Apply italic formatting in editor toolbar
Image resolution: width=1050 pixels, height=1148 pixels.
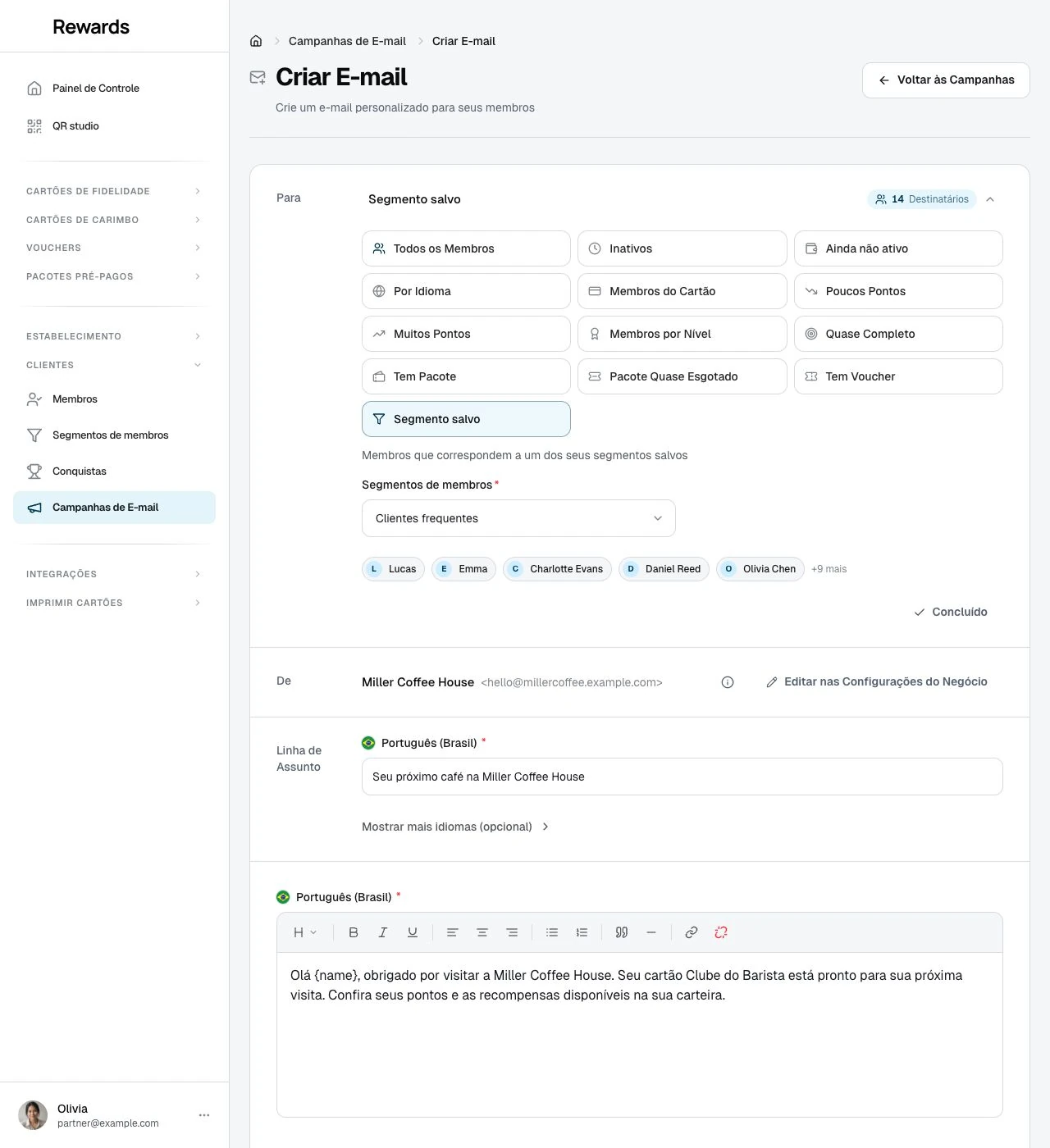[x=383, y=932]
